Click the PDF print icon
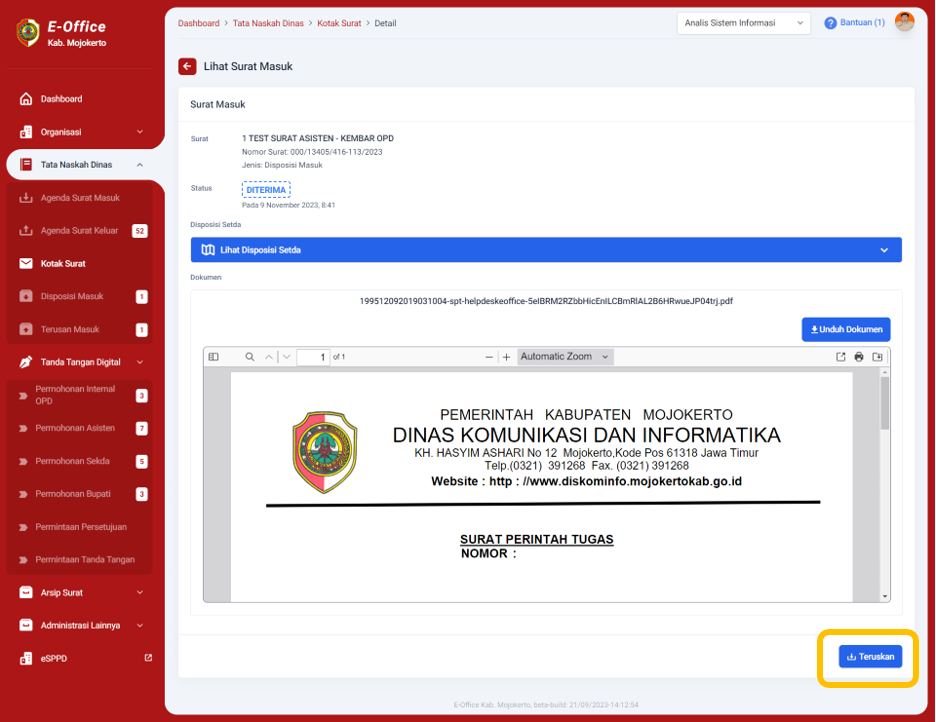 click(x=859, y=357)
